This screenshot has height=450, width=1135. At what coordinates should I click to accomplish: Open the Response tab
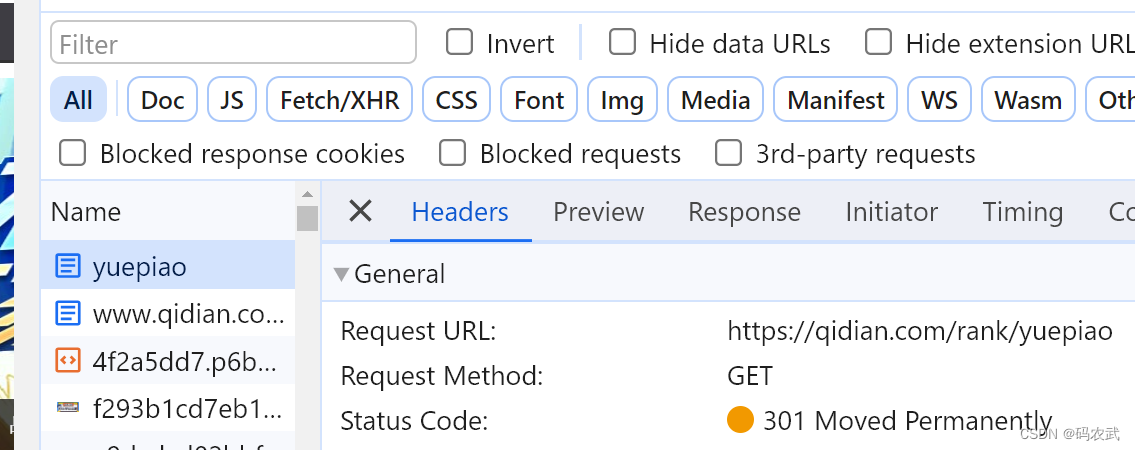tap(744, 212)
